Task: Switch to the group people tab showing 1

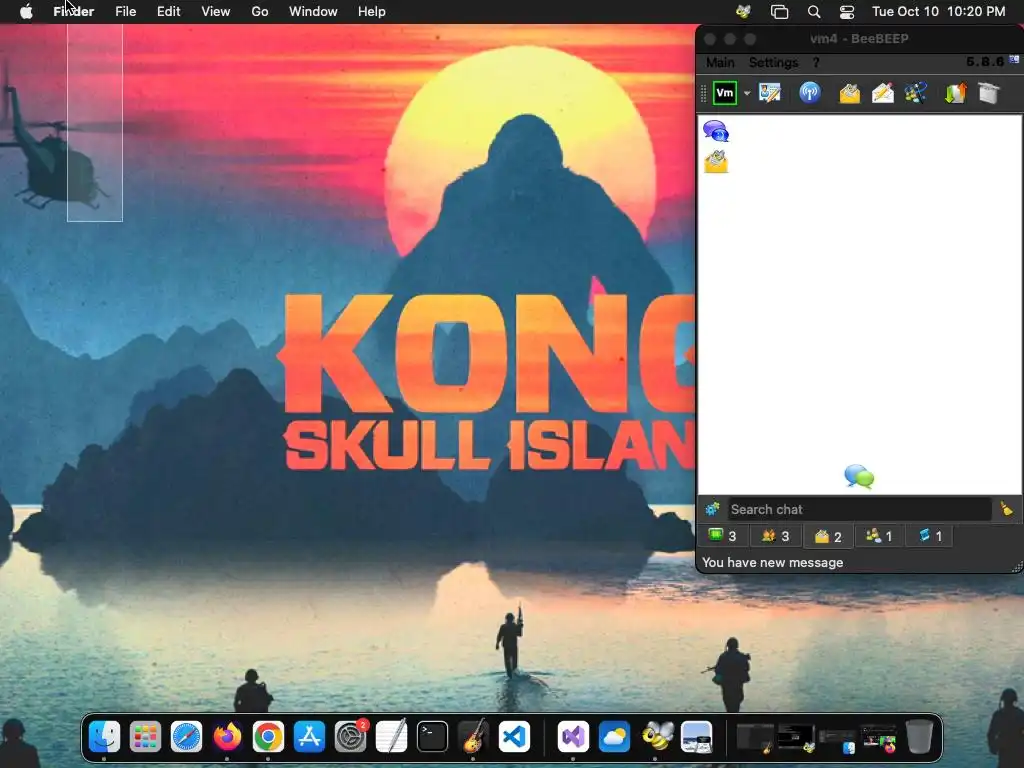Action: (879, 536)
